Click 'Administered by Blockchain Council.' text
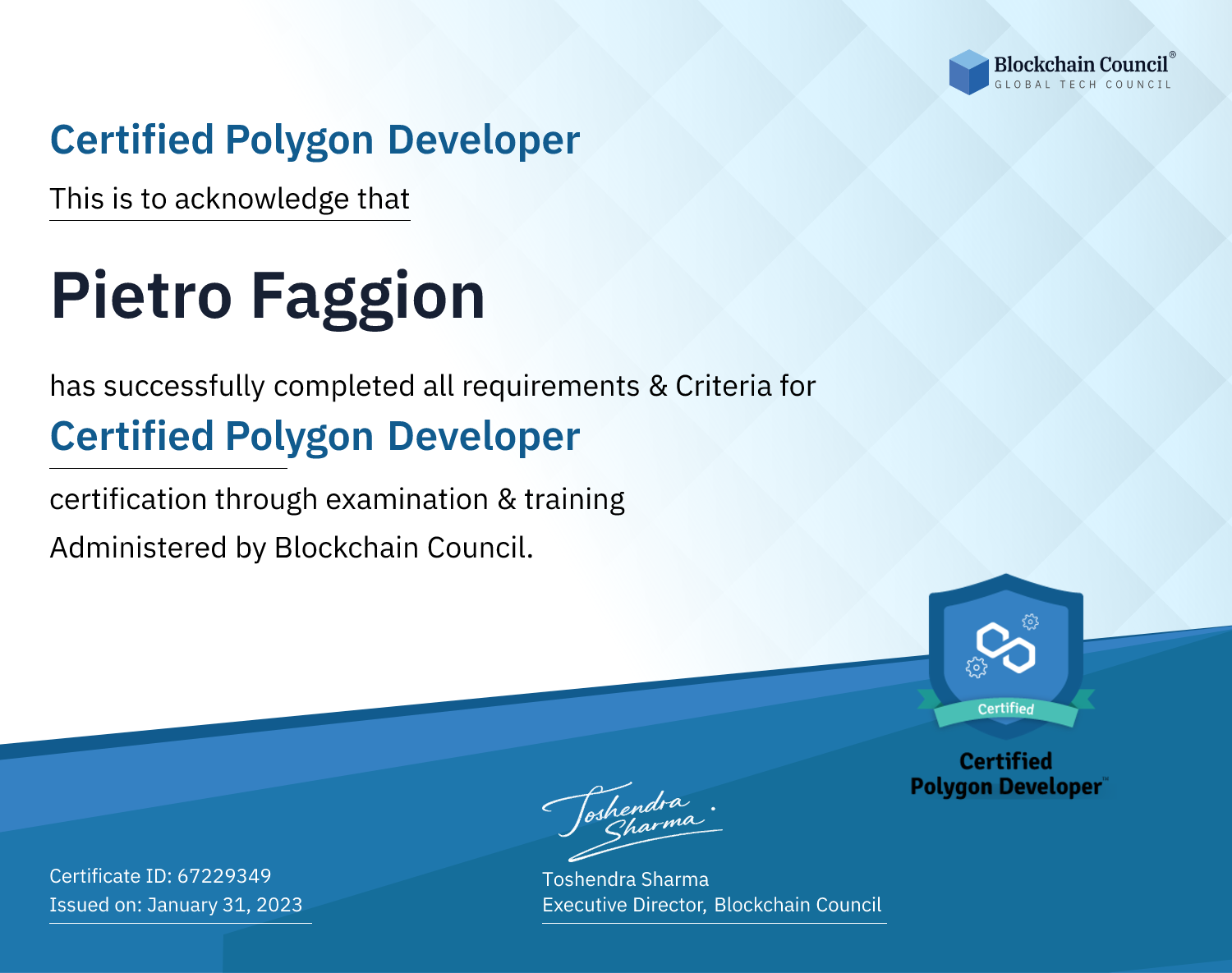 pos(292,548)
